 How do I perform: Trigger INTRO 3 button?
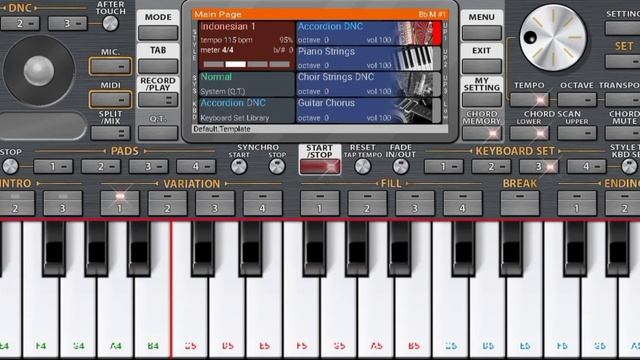coord(62,203)
